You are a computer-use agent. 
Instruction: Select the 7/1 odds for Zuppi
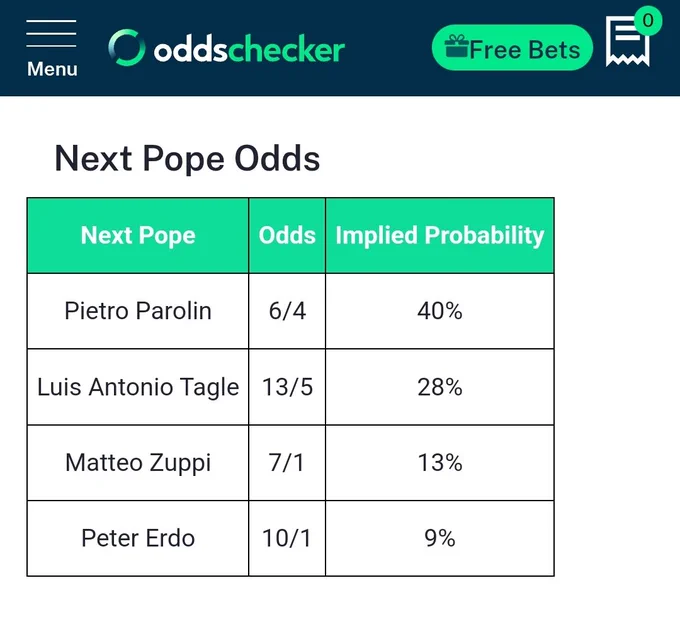pos(287,463)
